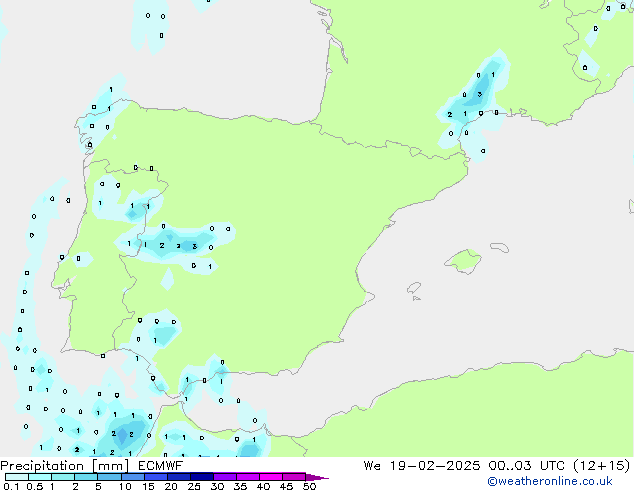
Task: Pick the 5–10 mm legend color swatch
Action: click(x=109, y=477)
